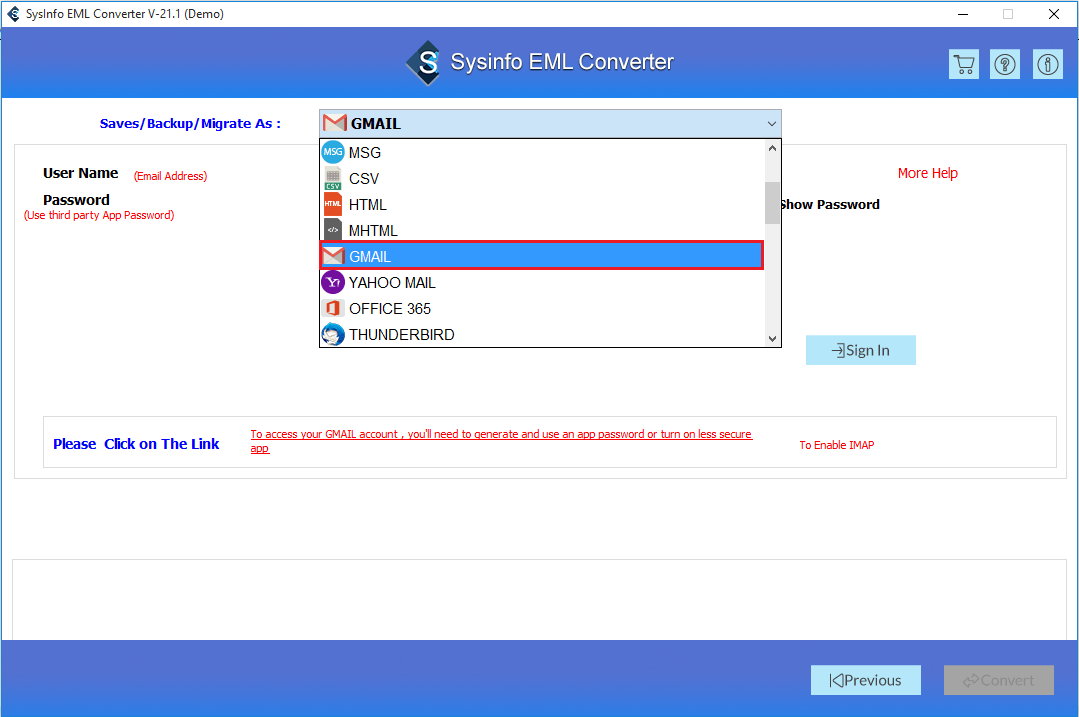This screenshot has height=717, width=1079.
Task: Choose CSV from the format list
Action: click(x=542, y=178)
